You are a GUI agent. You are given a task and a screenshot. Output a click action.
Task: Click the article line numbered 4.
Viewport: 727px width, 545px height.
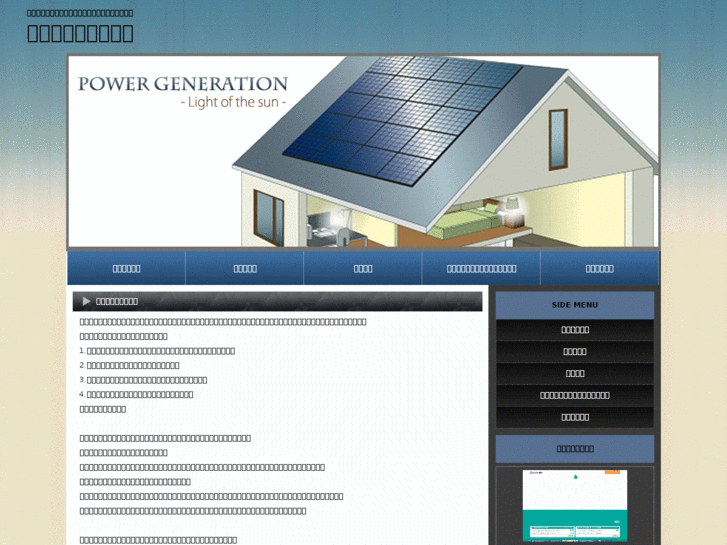136,395
